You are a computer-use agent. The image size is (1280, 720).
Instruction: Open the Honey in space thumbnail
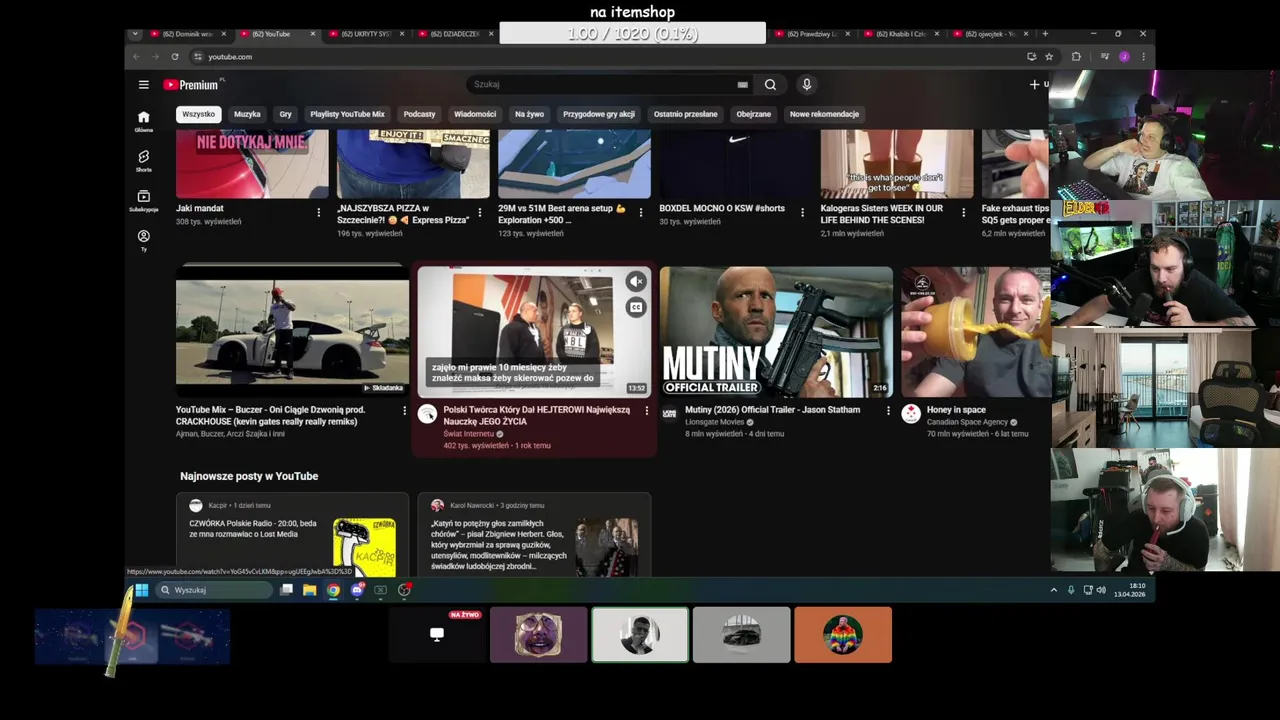click(x=975, y=331)
